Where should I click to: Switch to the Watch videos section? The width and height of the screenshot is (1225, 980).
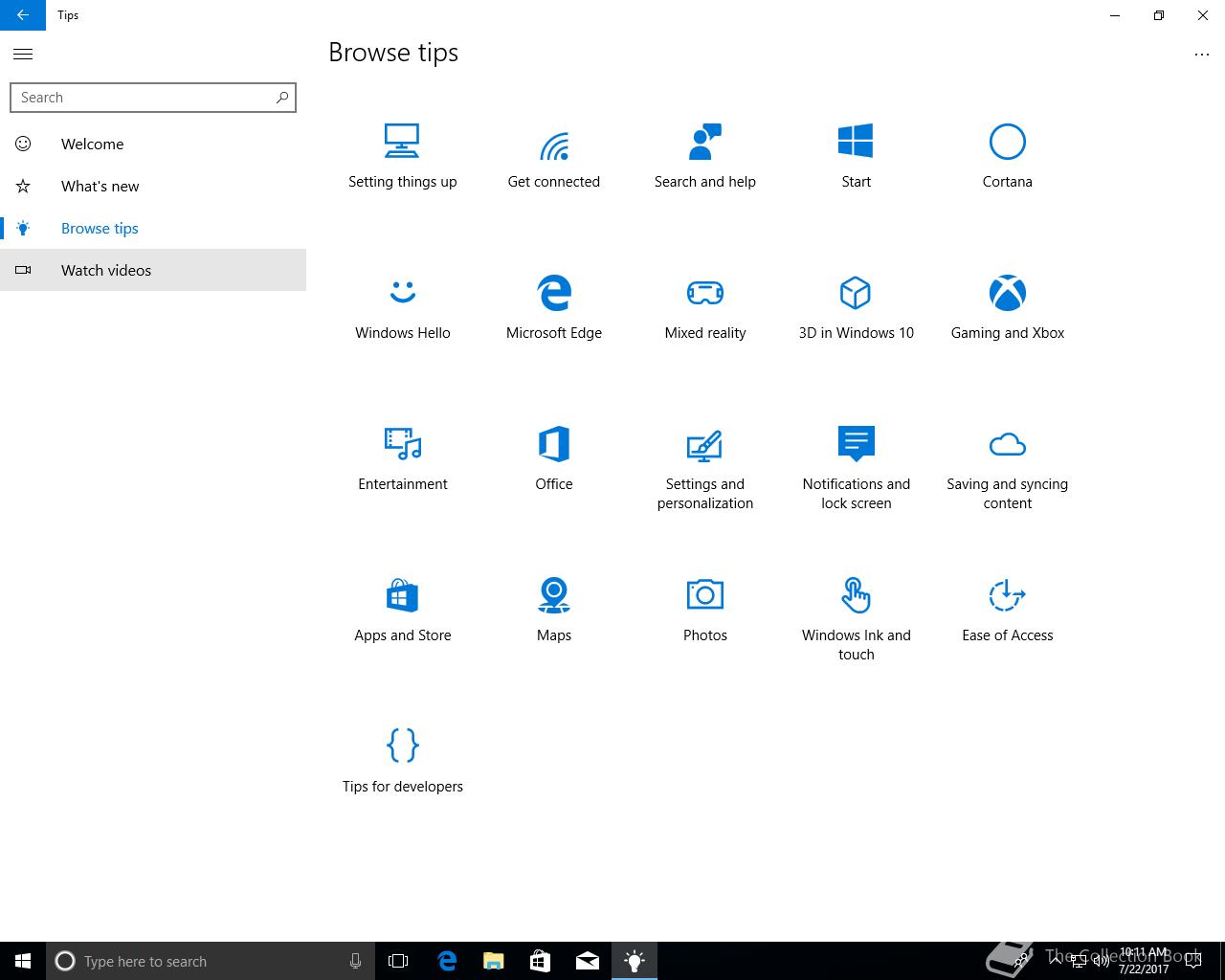coord(106,271)
